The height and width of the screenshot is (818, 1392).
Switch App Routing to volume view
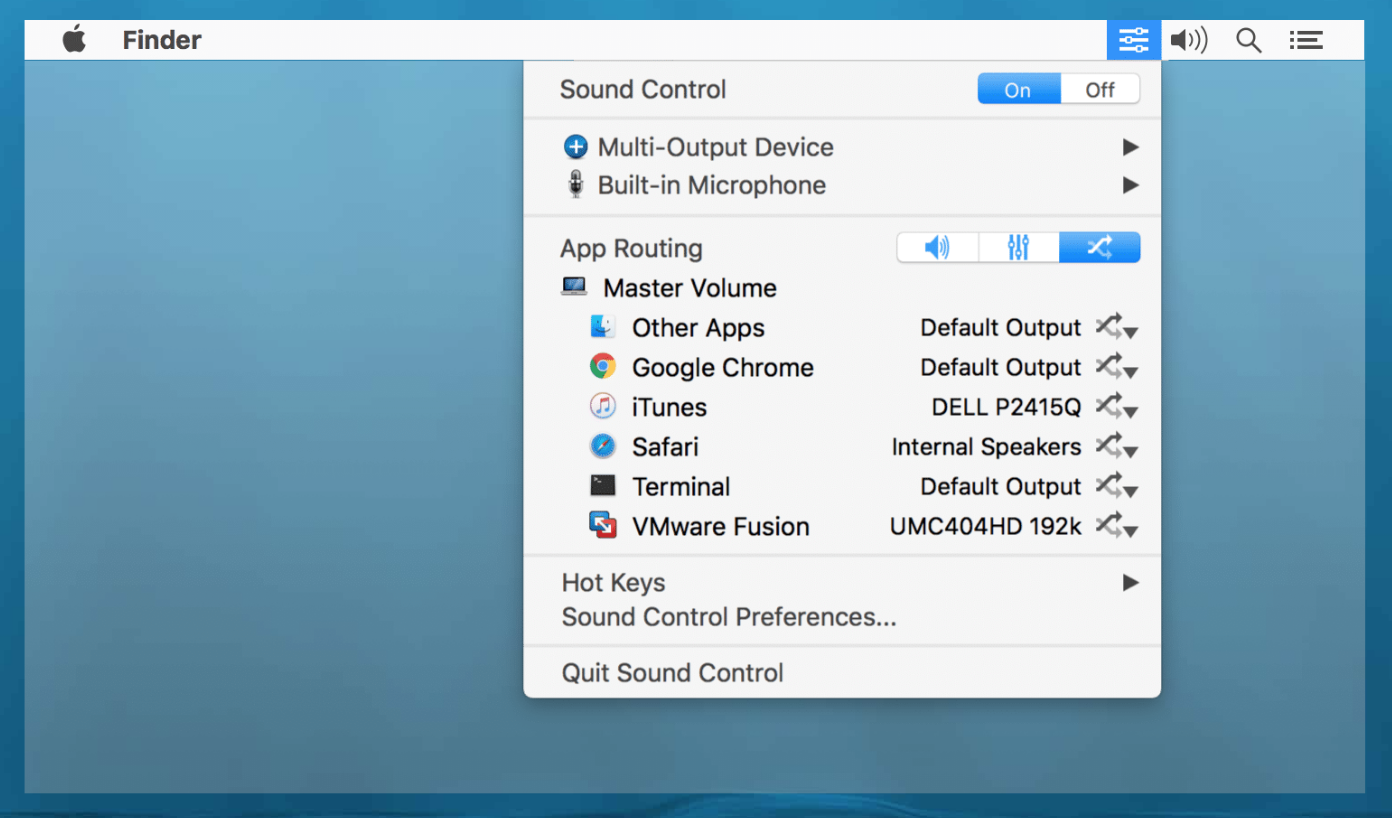937,247
